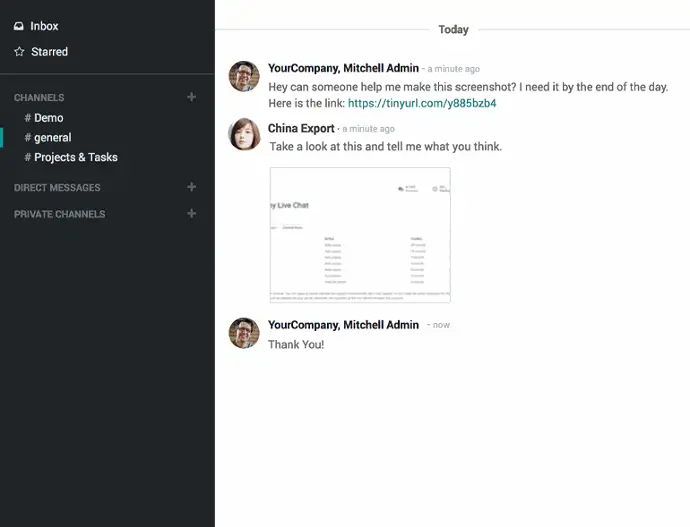Open the Demo channel
Screen dimensions: 690x527
point(48,118)
